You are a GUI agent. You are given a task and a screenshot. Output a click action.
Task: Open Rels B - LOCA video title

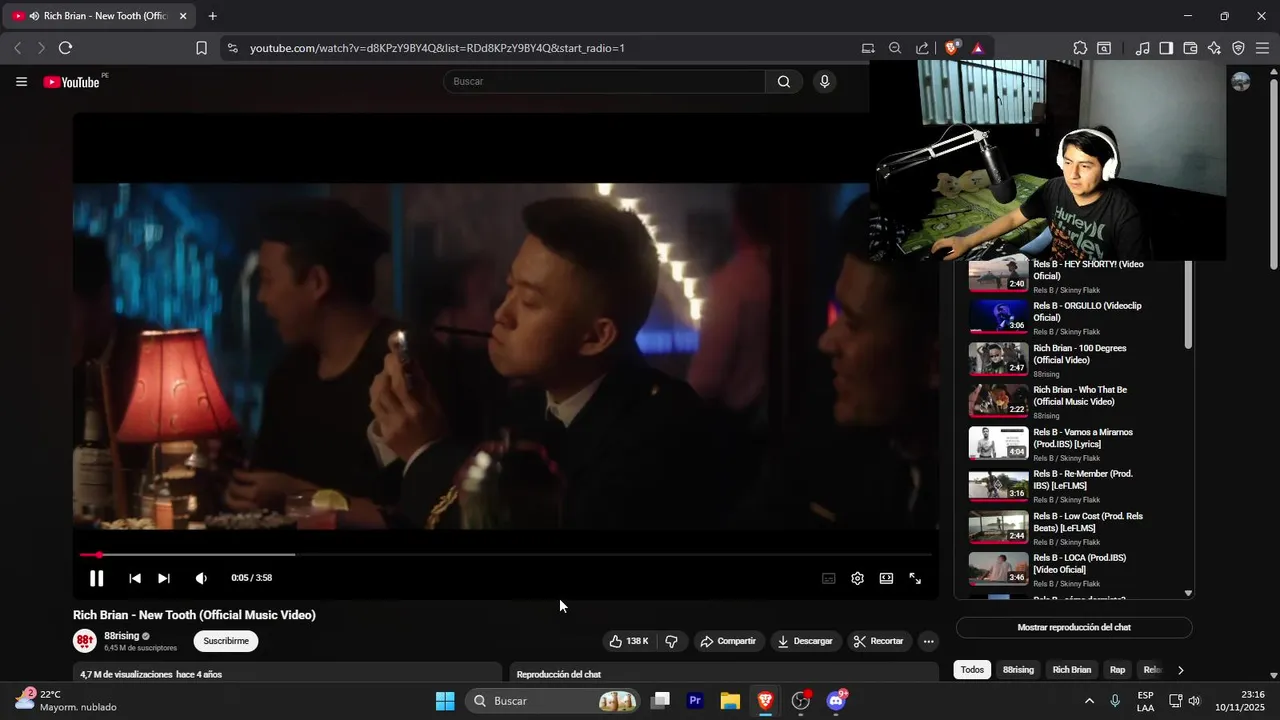(1080, 564)
